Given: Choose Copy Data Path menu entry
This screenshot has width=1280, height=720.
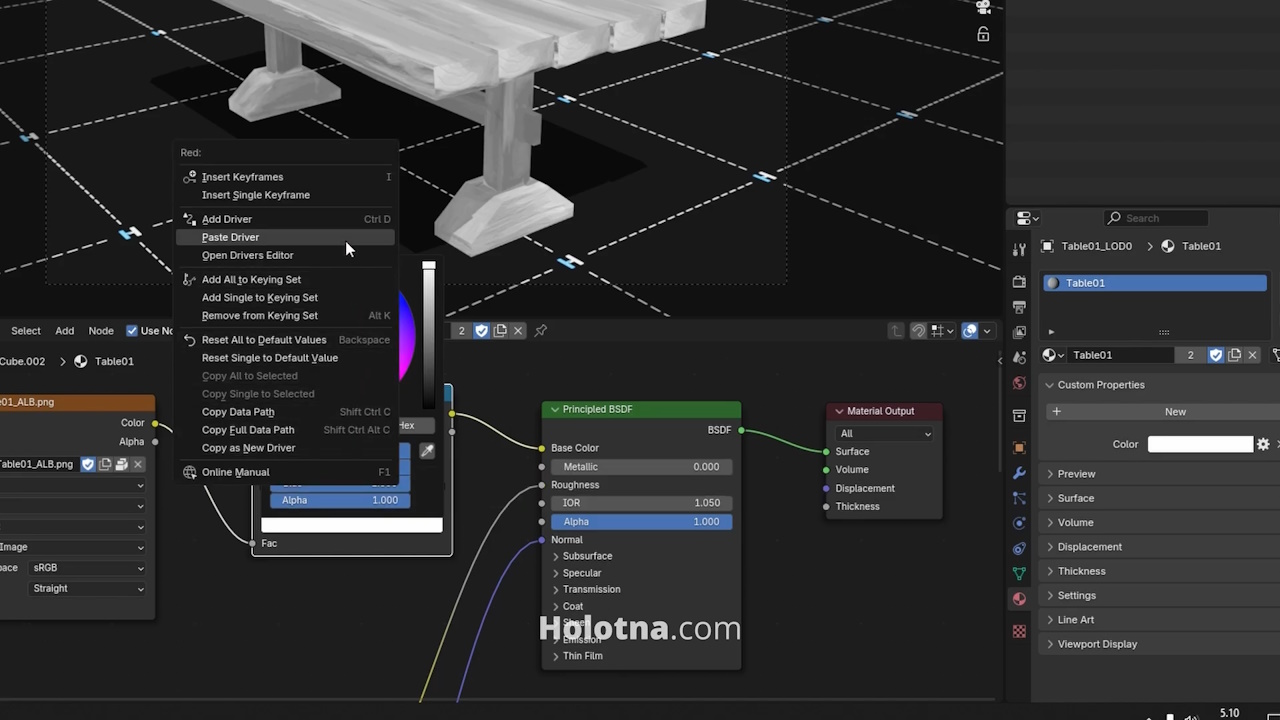Looking at the screenshot, I should pyautogui.click(x=285, y=412).
